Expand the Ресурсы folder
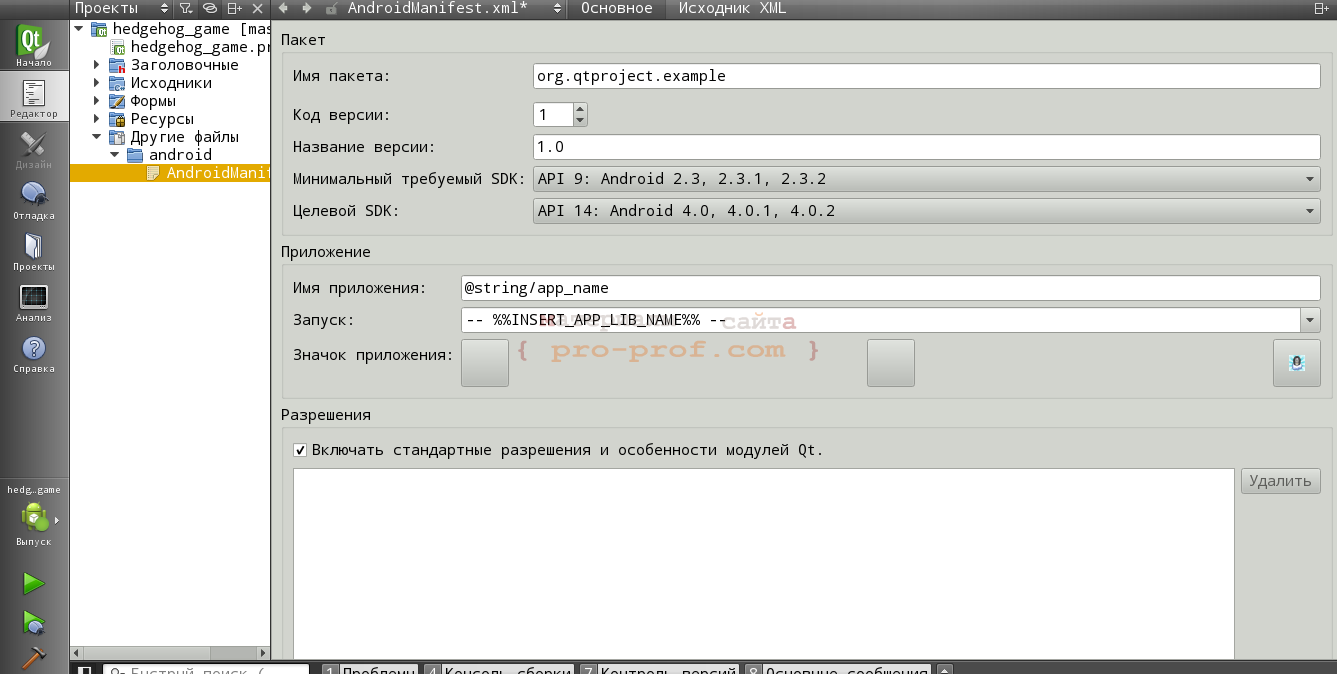The width and height of the screenshot is (1337, 674). tap(97, 119)
